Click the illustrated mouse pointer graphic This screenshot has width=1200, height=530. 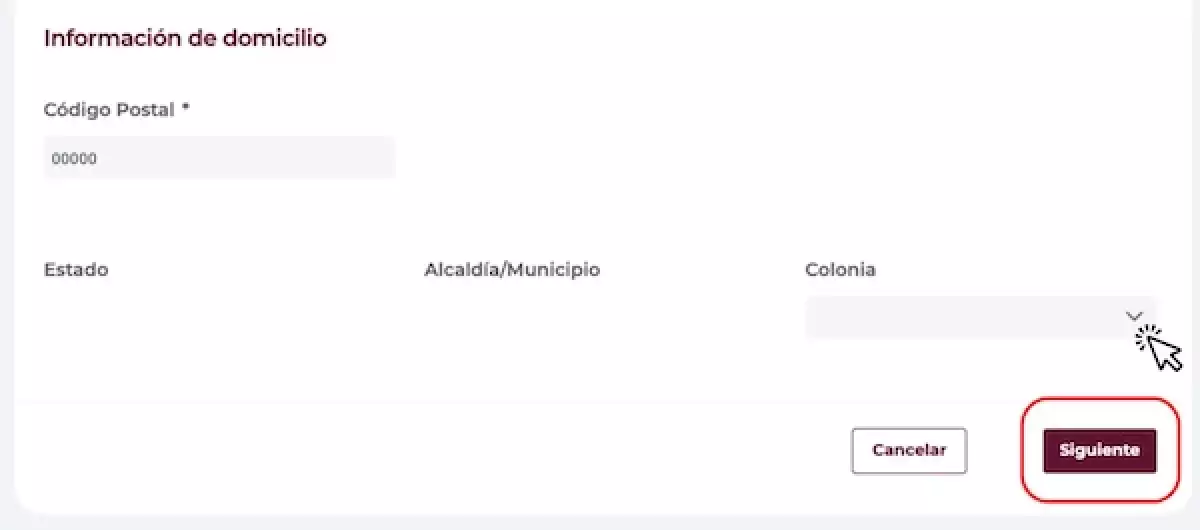(1166, 352)
